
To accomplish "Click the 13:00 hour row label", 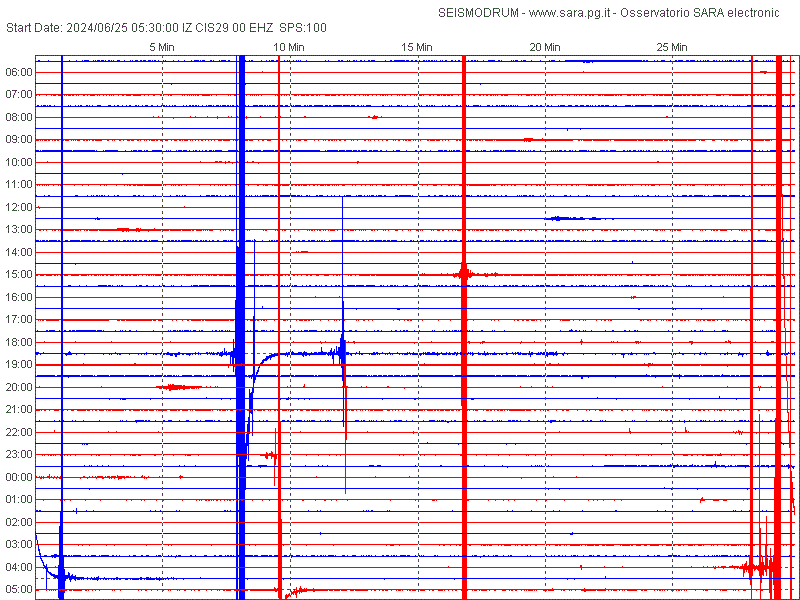I will (19, 230).
